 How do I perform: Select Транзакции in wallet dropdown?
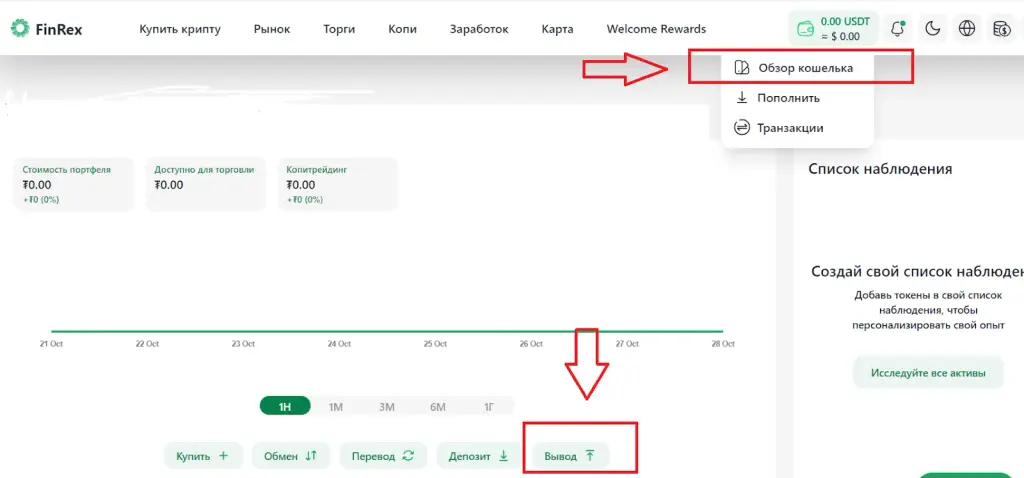(x=797, y=128)
